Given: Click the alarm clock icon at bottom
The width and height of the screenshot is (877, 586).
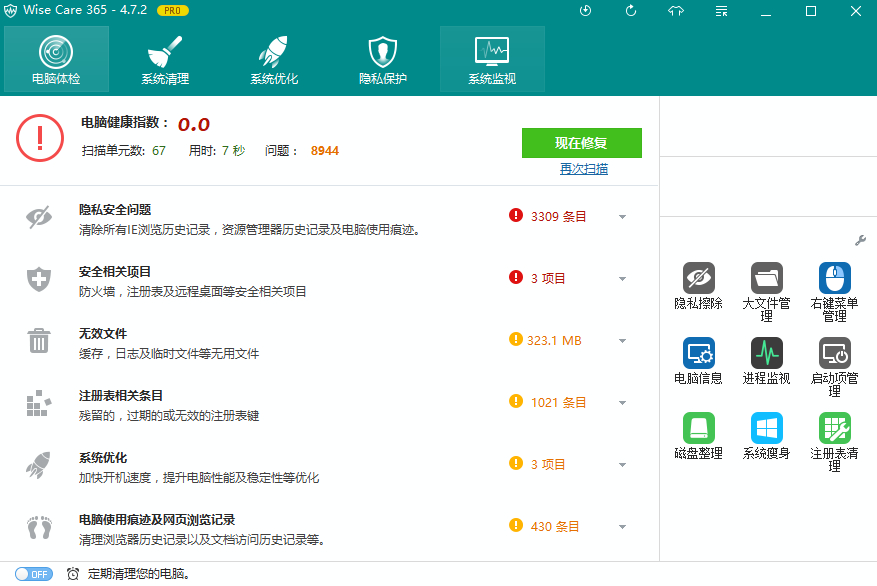Looking at the screenshot, I should (x=73, y=574).
